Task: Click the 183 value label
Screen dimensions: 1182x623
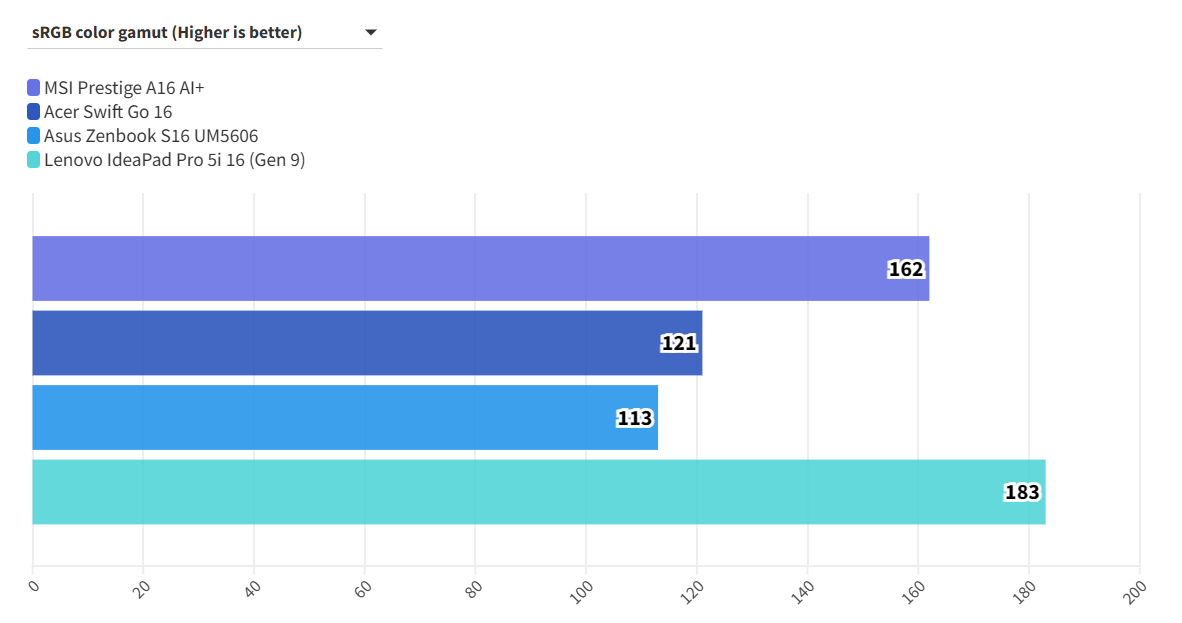Action: [x=1022, y=493]
